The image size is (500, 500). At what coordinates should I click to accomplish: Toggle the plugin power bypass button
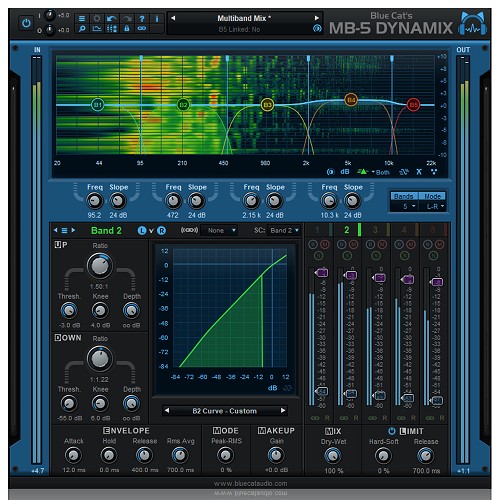[26, 23]
